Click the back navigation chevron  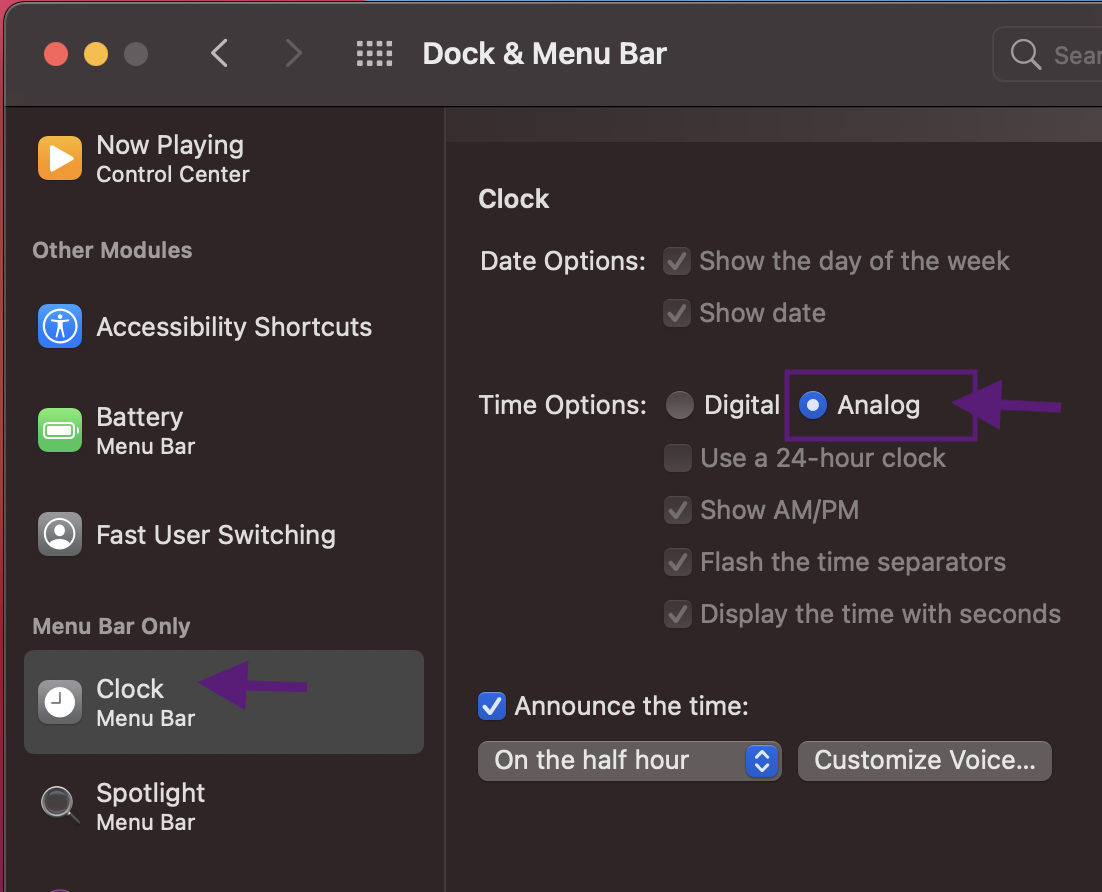[219, 53]
